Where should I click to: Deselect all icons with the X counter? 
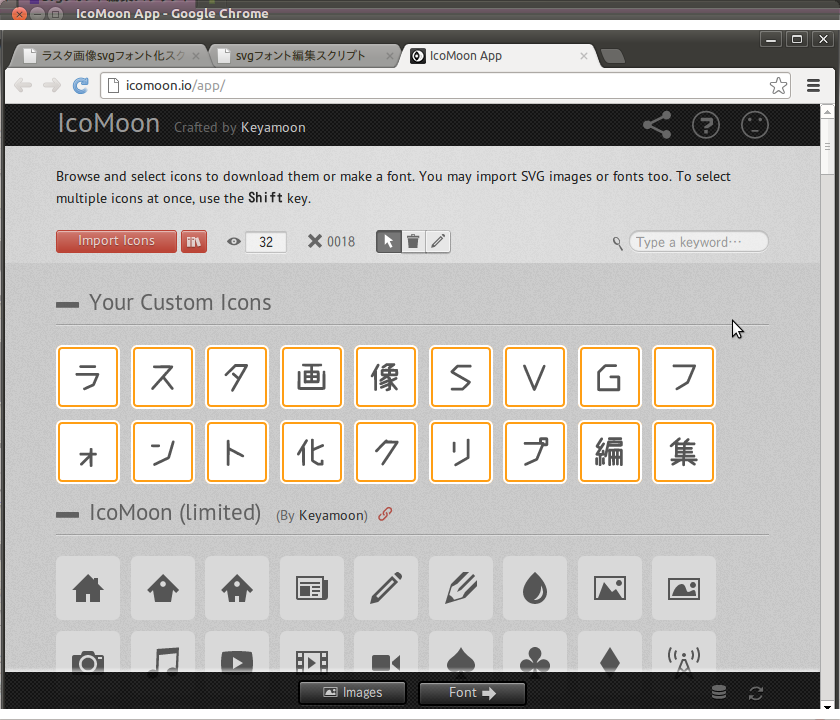point(331,242)
